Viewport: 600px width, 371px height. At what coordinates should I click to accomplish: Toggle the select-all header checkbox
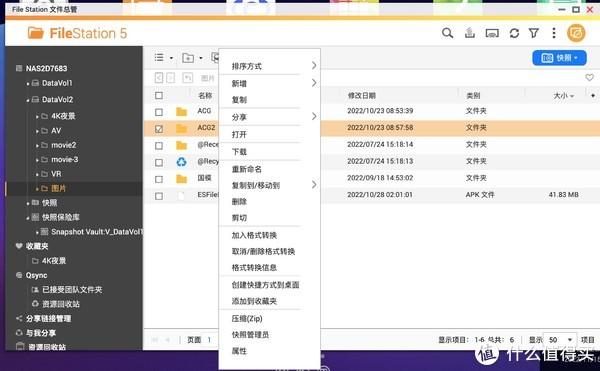point(159,96)
